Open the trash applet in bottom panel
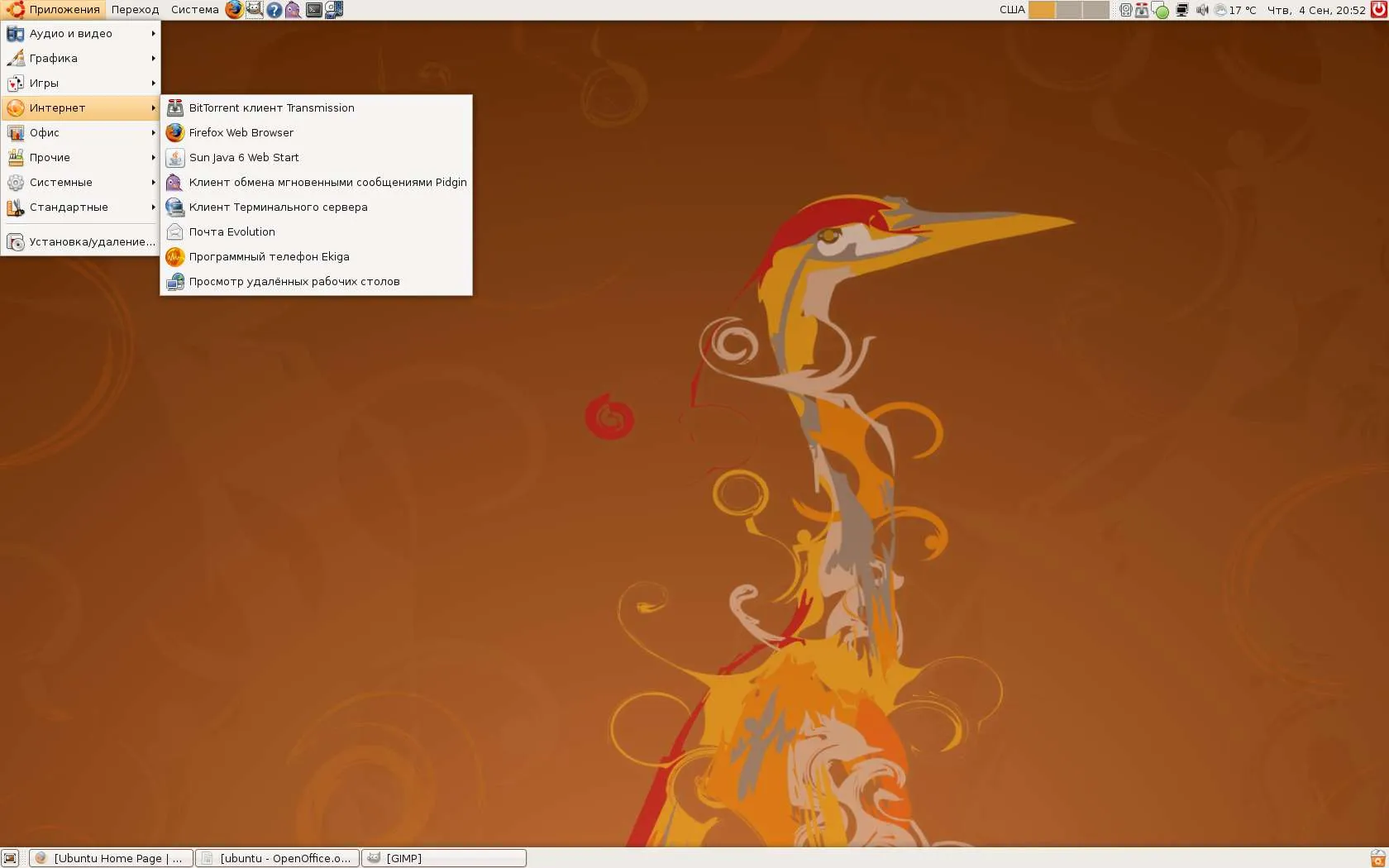 1378,858
